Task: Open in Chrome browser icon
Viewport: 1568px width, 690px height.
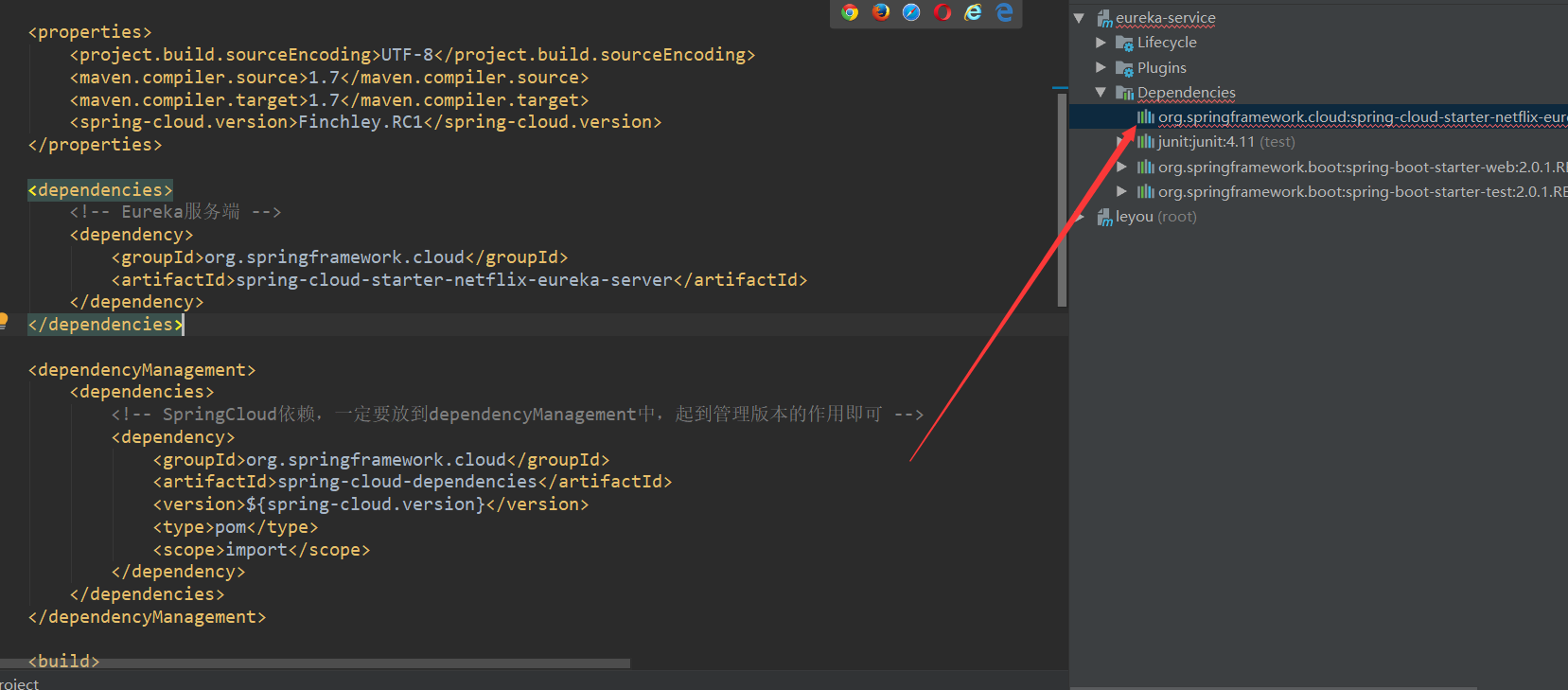Action: click(x=850, y=12)
